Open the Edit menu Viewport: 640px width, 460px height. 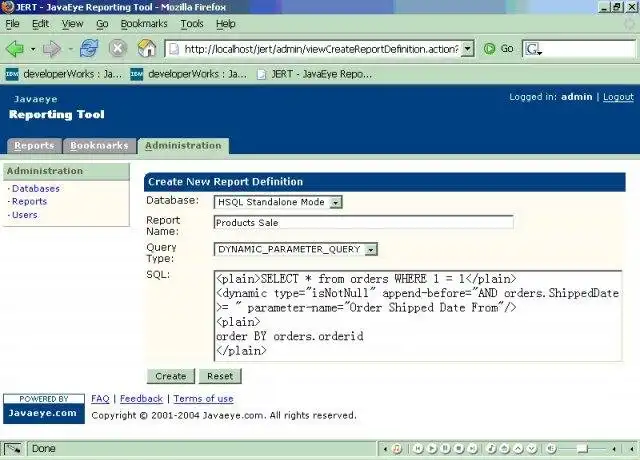pos(40,24)
